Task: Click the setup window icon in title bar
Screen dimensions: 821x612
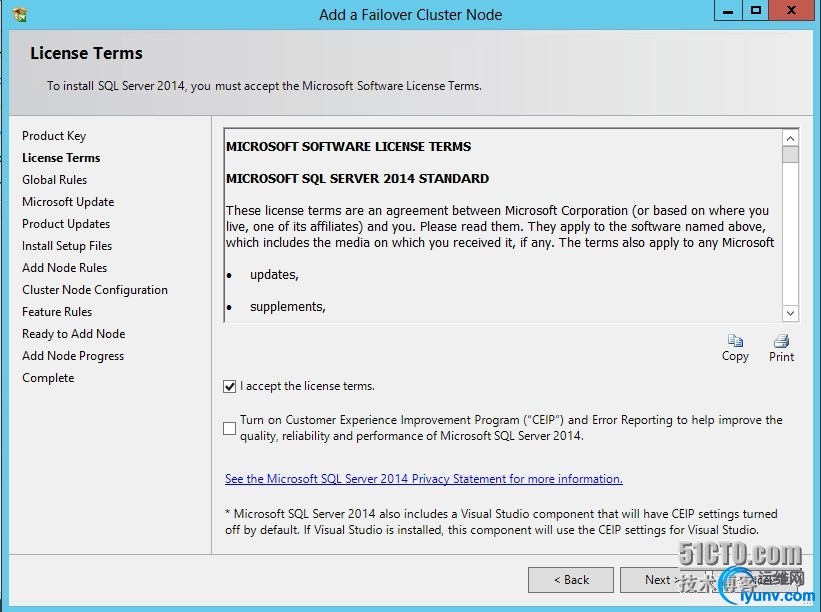Action: point(20,15)
